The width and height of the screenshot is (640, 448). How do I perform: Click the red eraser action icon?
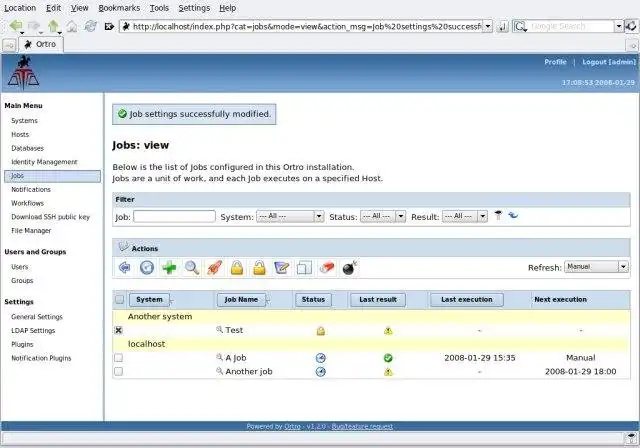pyautogui.click(x=327, y=268)
